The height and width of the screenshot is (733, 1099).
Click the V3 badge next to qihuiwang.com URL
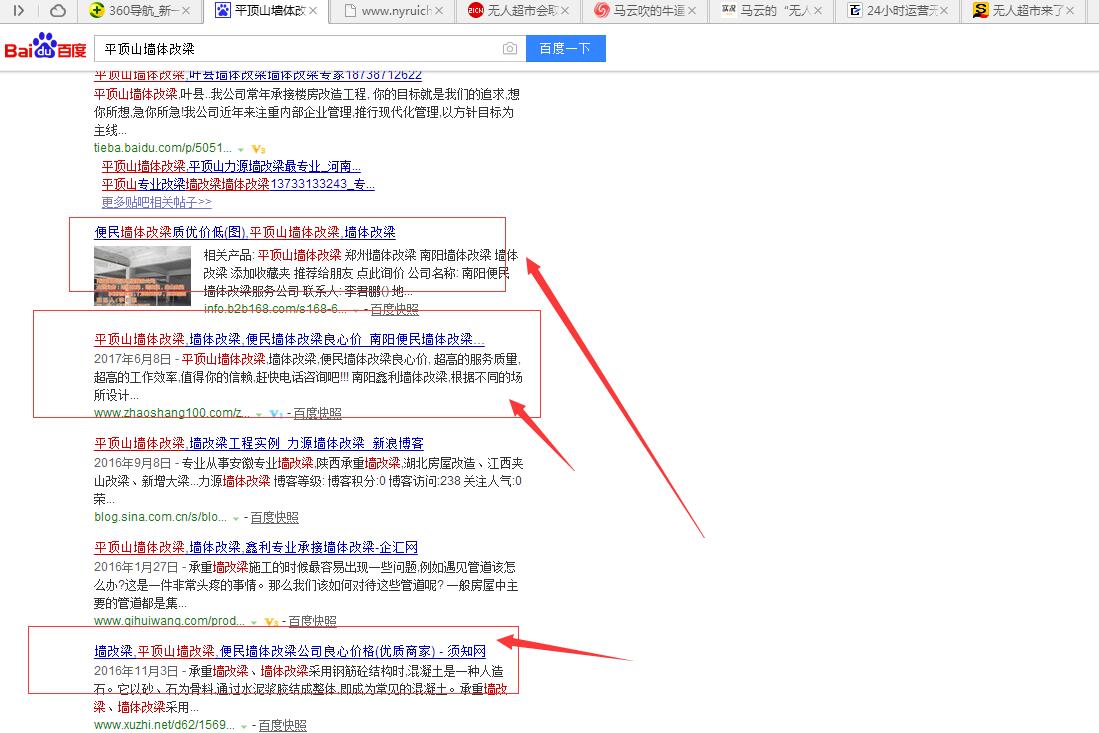coord(271,622)
